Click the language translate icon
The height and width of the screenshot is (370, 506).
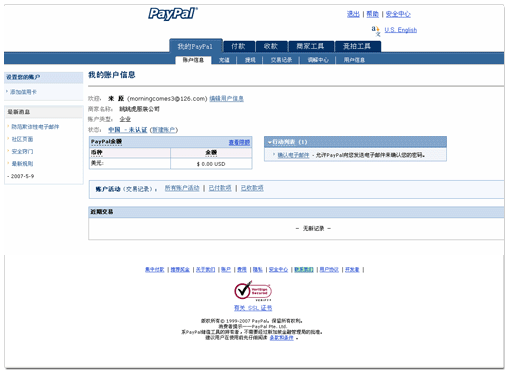tap(376, 31)
